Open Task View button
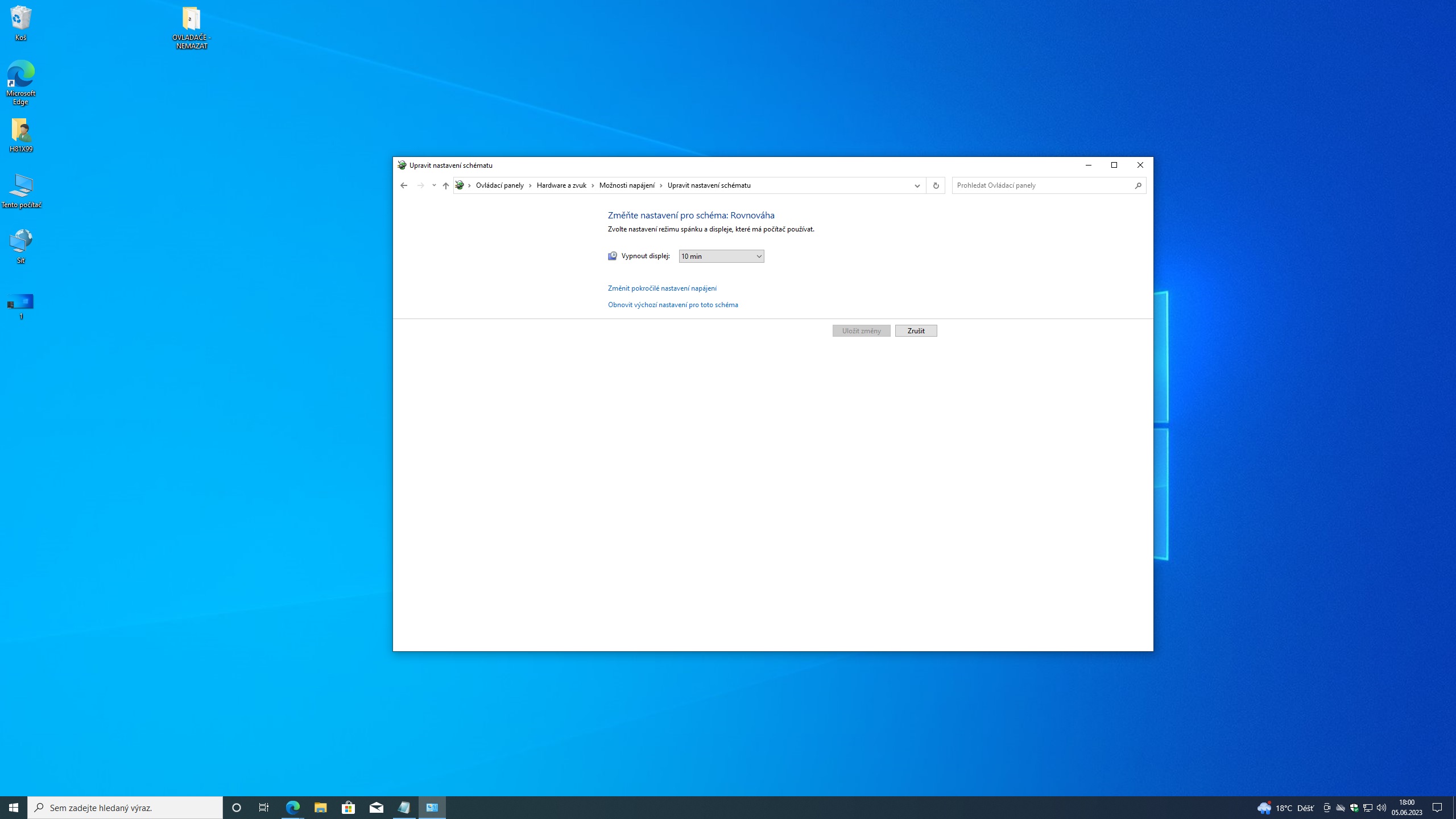The width and height of the screenshot is (1456, 819). pyautogui.click(x=264, y=808)
